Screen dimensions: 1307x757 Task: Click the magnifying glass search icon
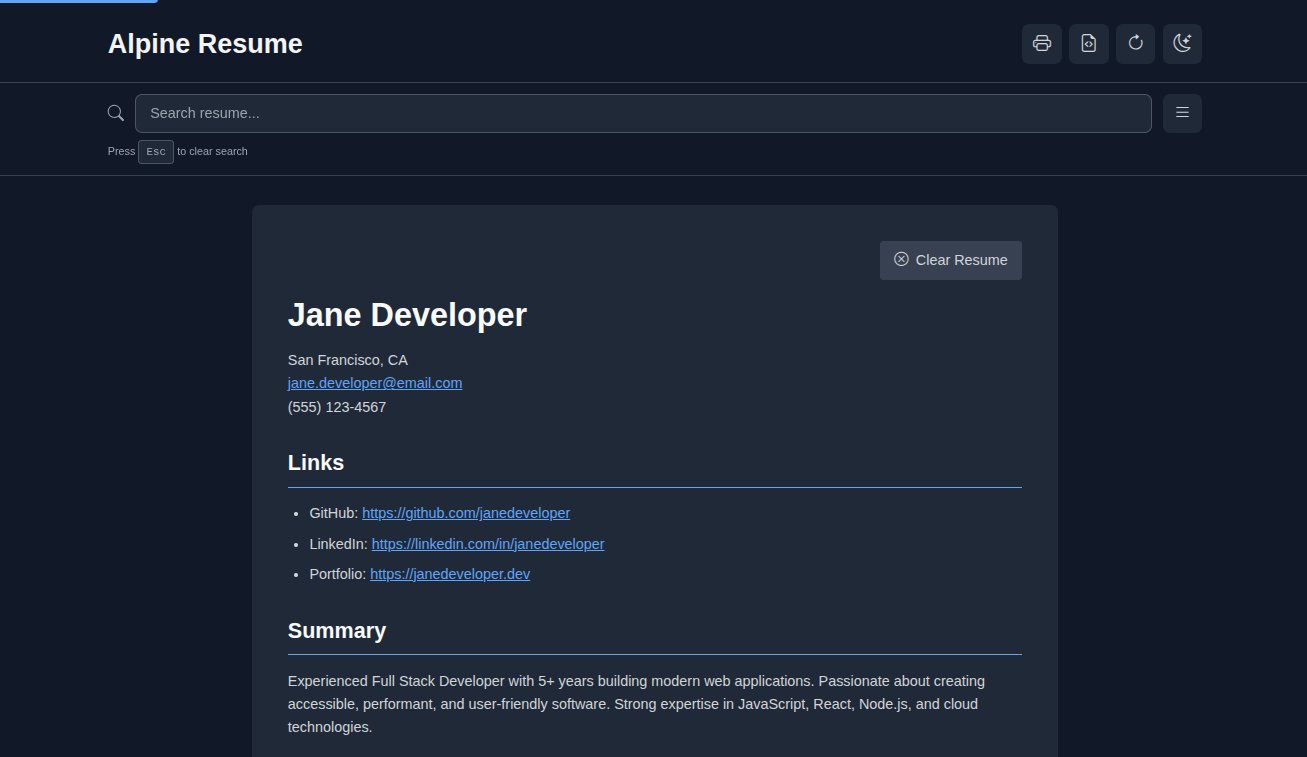coord(116,113)
